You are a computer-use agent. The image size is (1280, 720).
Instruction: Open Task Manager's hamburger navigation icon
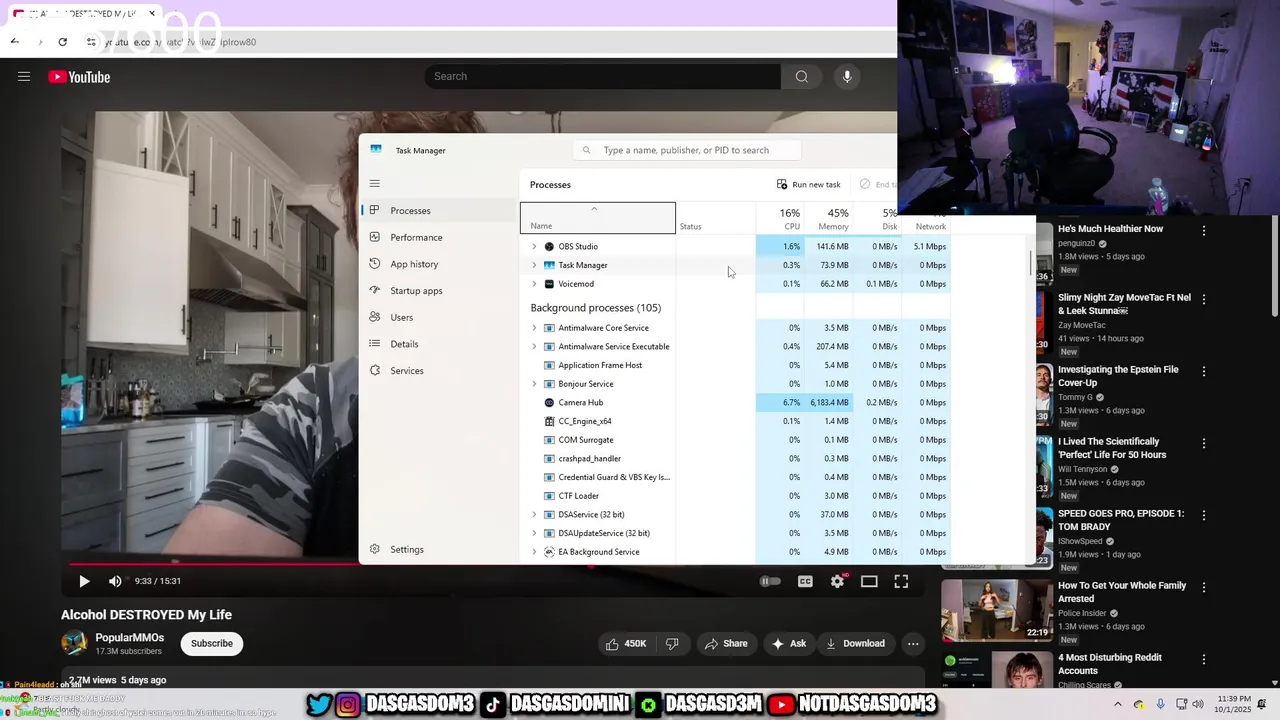[x=375, y=183]
